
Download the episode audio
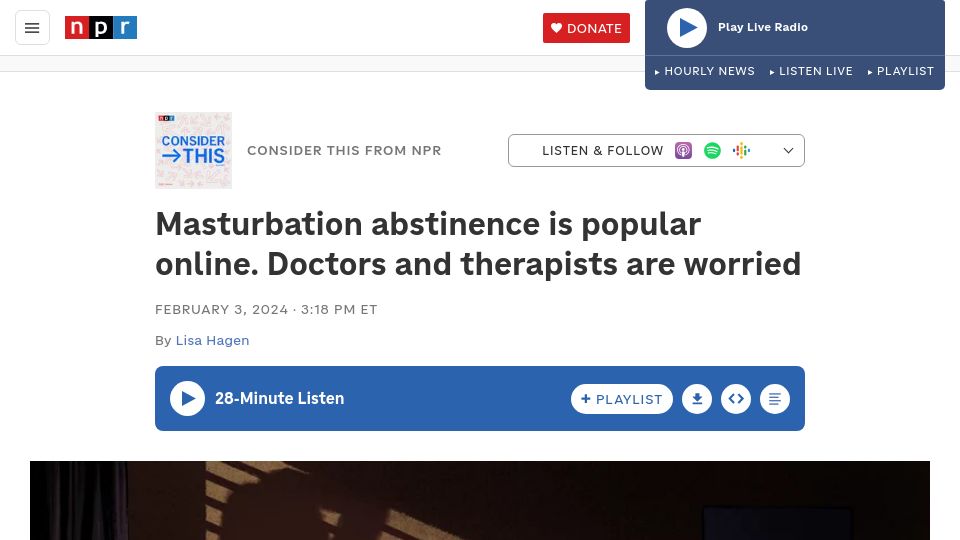[697, 399]
